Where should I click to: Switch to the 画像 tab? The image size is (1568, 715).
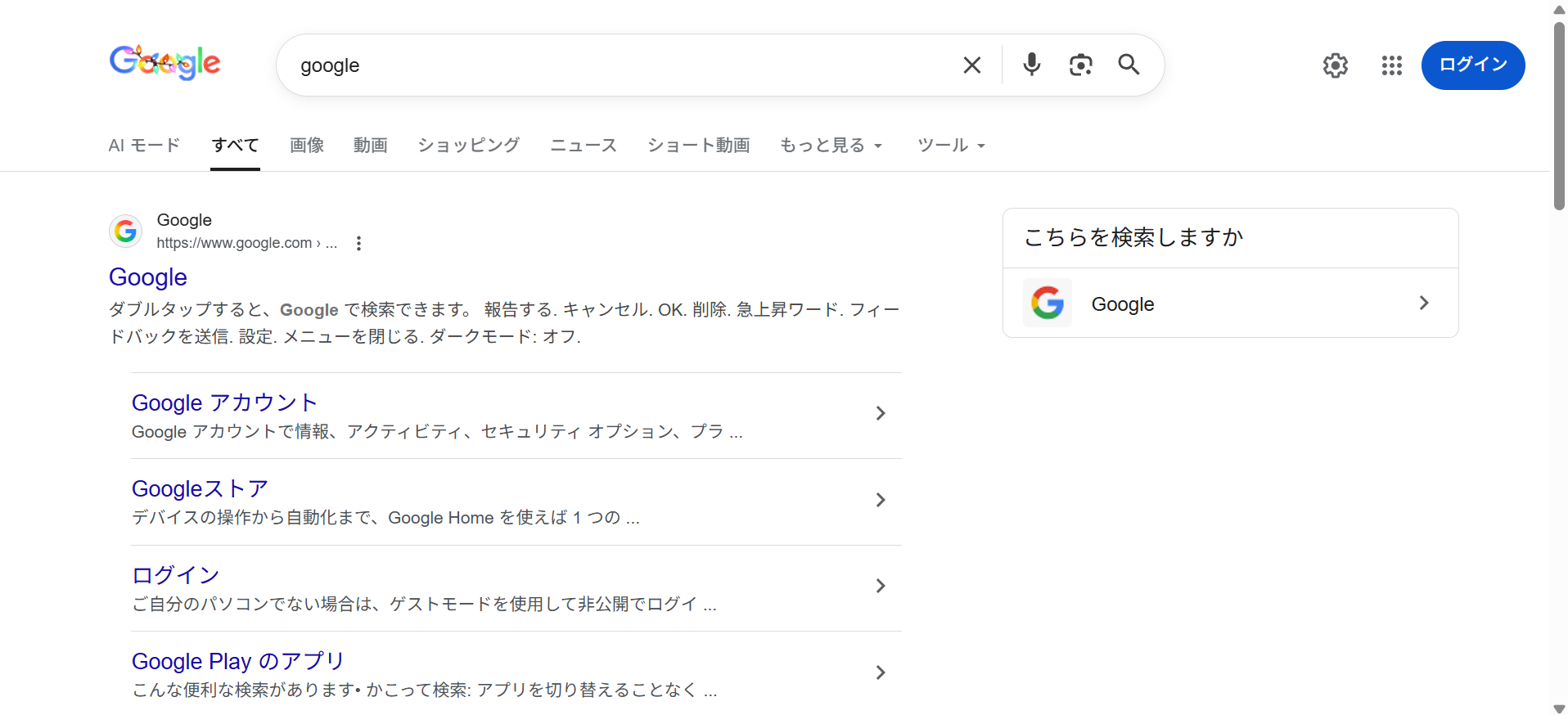tap(307, 146)
